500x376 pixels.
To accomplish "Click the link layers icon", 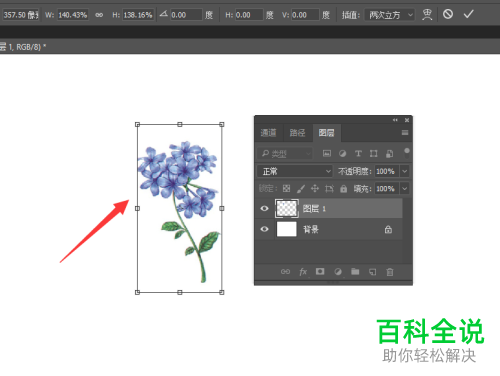I will 285,272.
